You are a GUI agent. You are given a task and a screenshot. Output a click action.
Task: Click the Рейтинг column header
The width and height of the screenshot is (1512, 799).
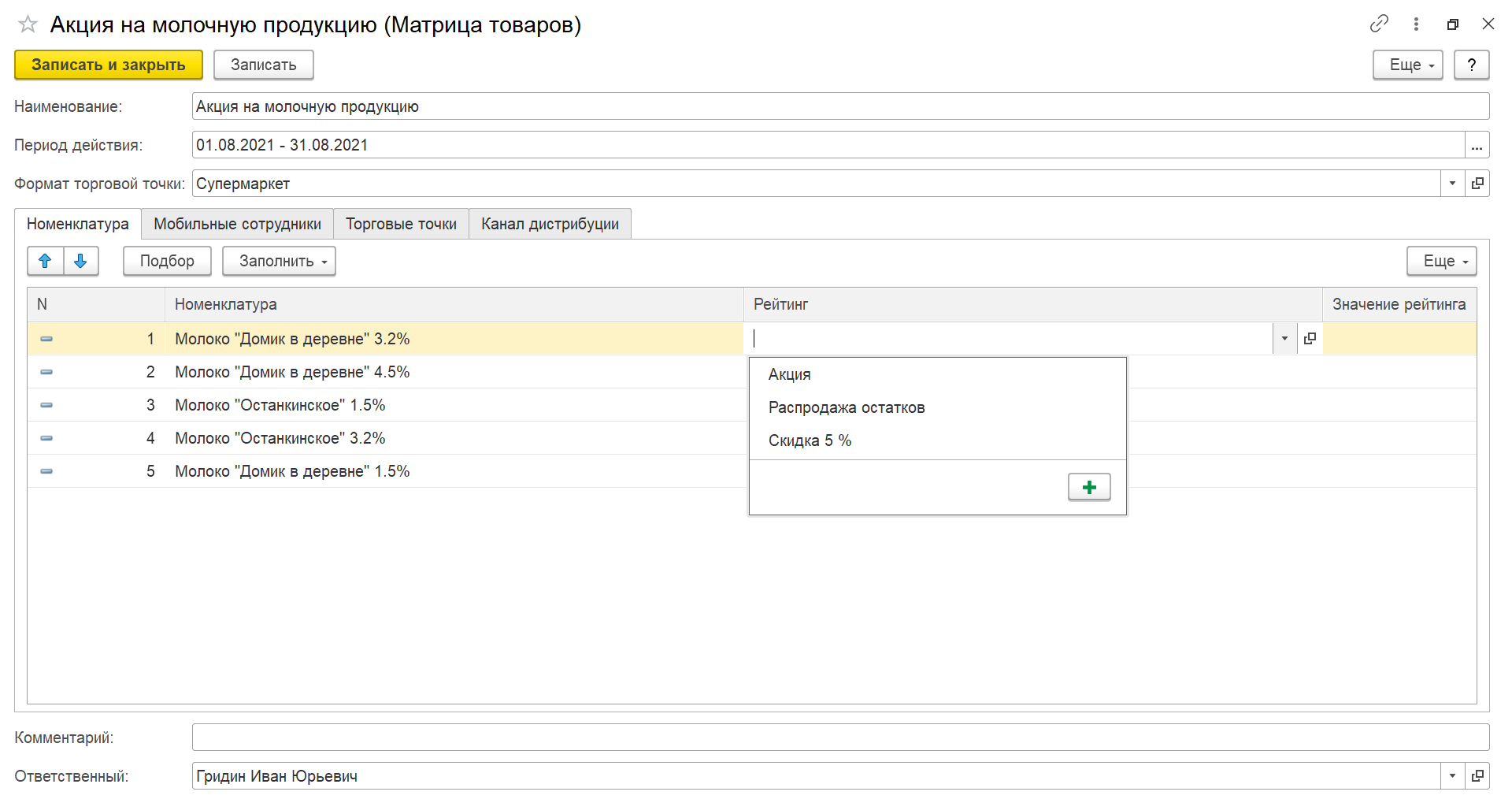coord(1032,304)
